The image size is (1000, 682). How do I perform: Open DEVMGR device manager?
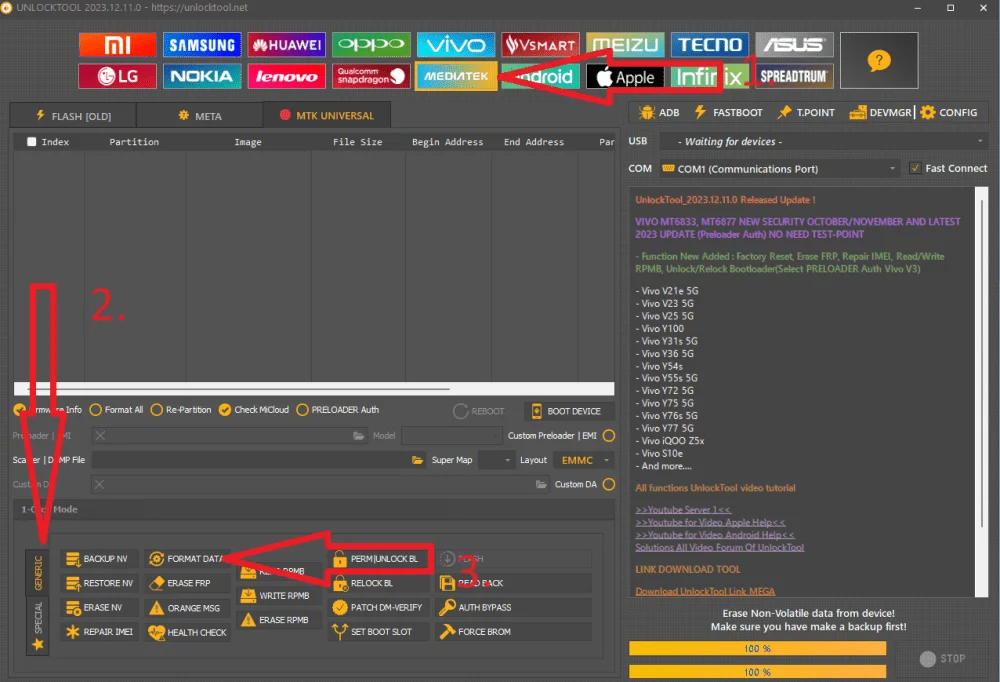point(881,112)
